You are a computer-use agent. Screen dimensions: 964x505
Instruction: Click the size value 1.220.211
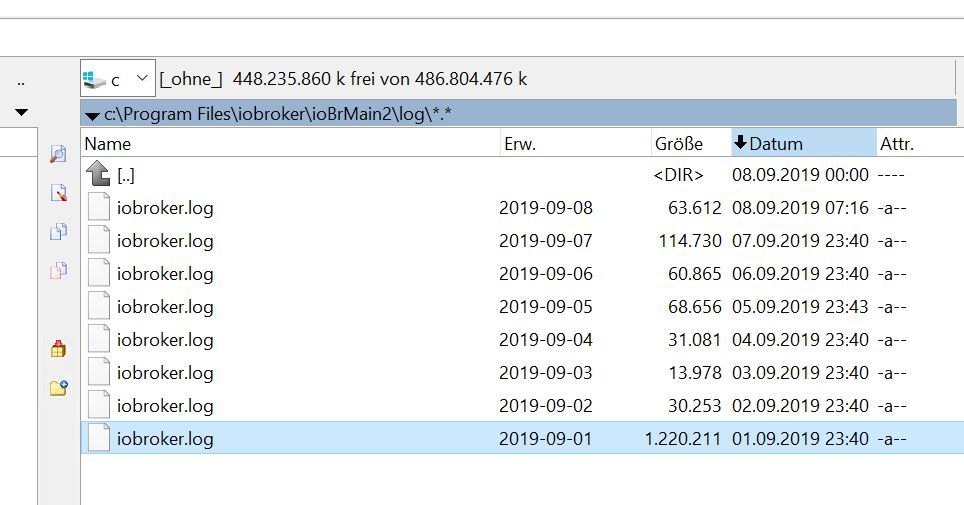[x=682, y=439]
